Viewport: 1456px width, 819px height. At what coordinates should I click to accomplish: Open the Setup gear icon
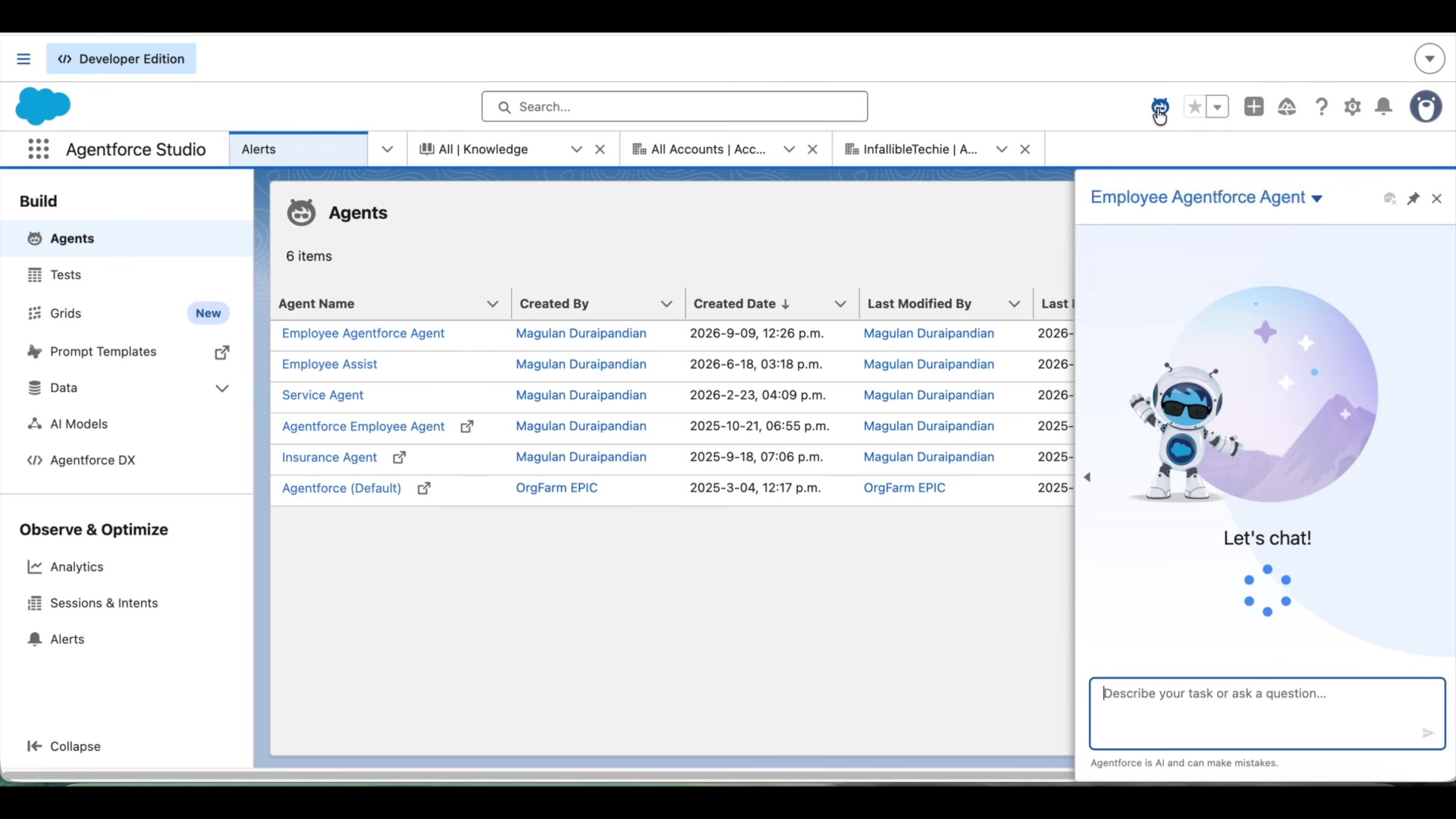(1353, 107)
